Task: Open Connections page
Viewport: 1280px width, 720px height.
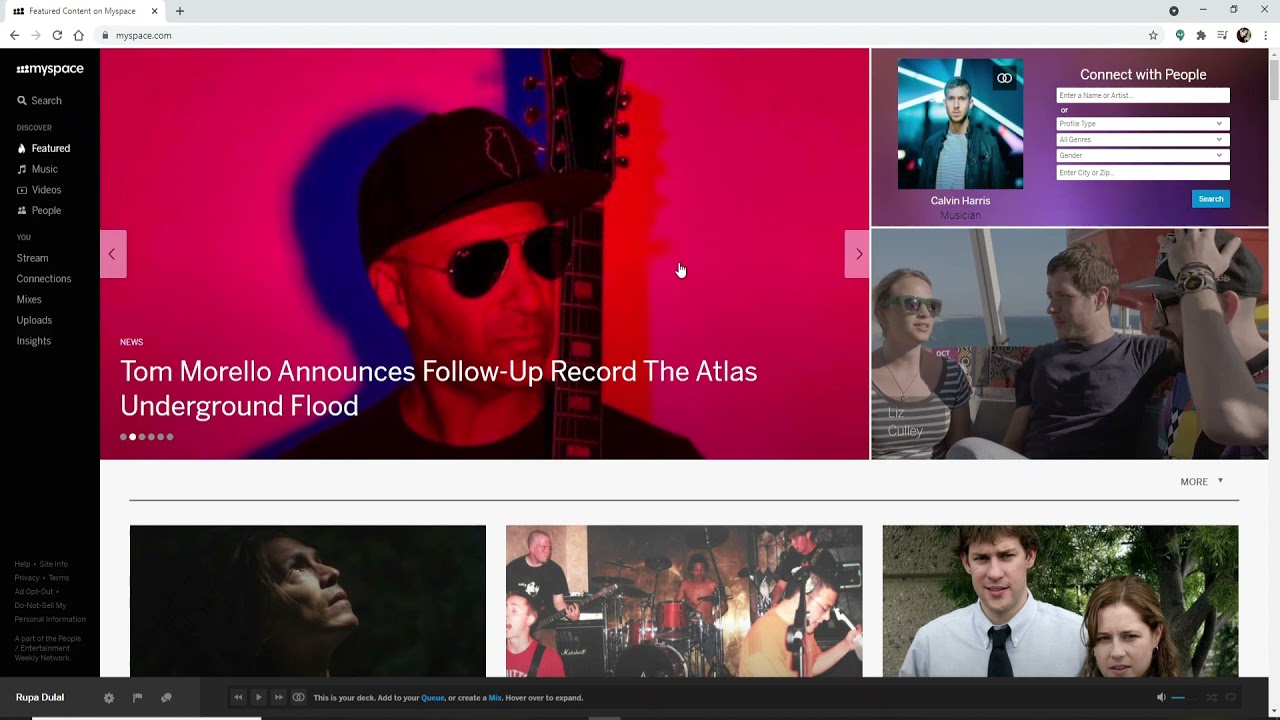Action: [44, 279]
